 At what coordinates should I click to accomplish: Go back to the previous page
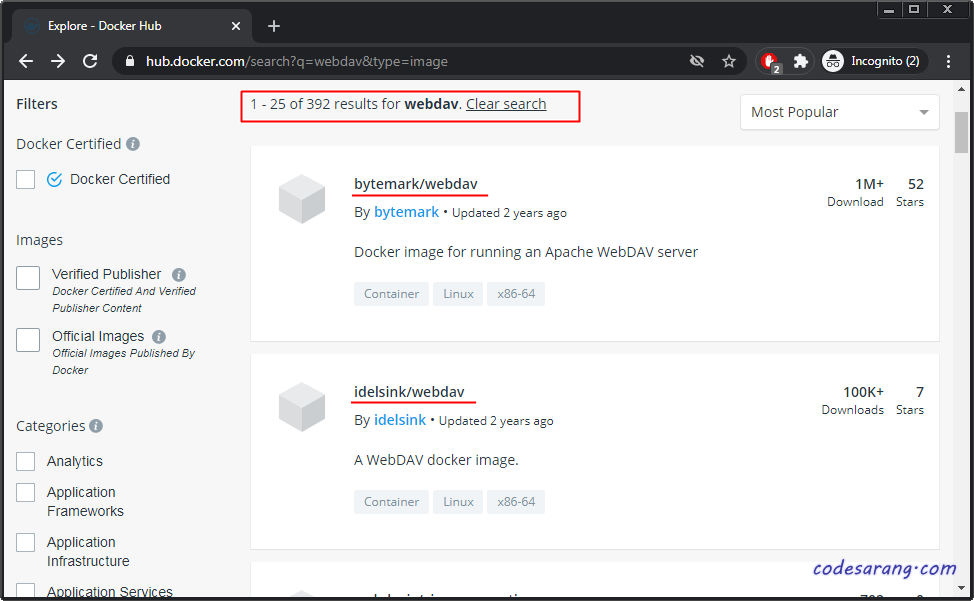pos(26,61)
